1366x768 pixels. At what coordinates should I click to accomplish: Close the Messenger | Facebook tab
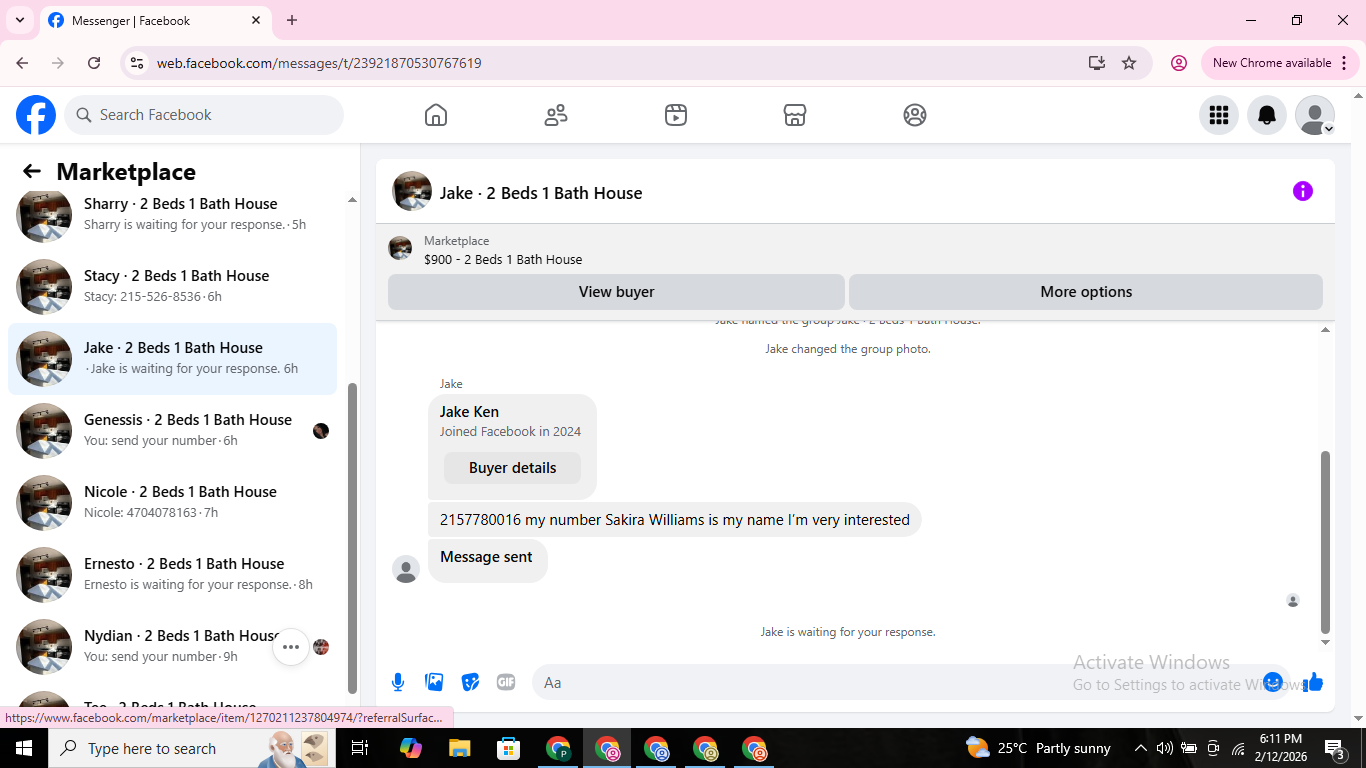coord(256,20)
